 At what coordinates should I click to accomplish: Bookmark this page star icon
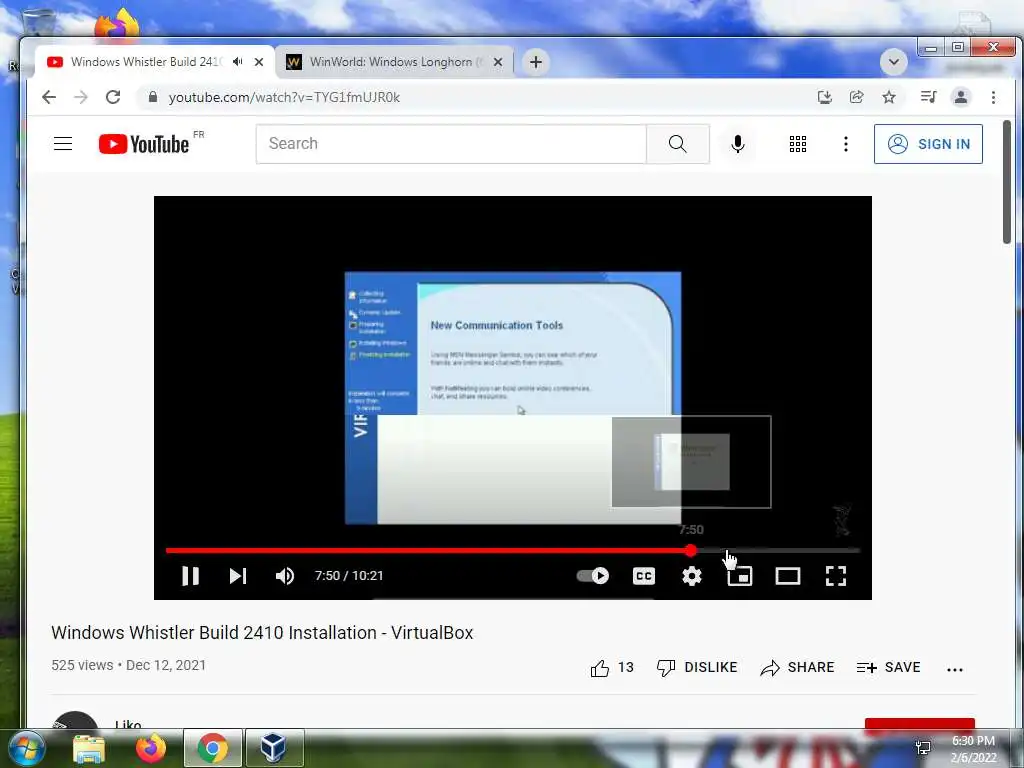click(889, 97)
